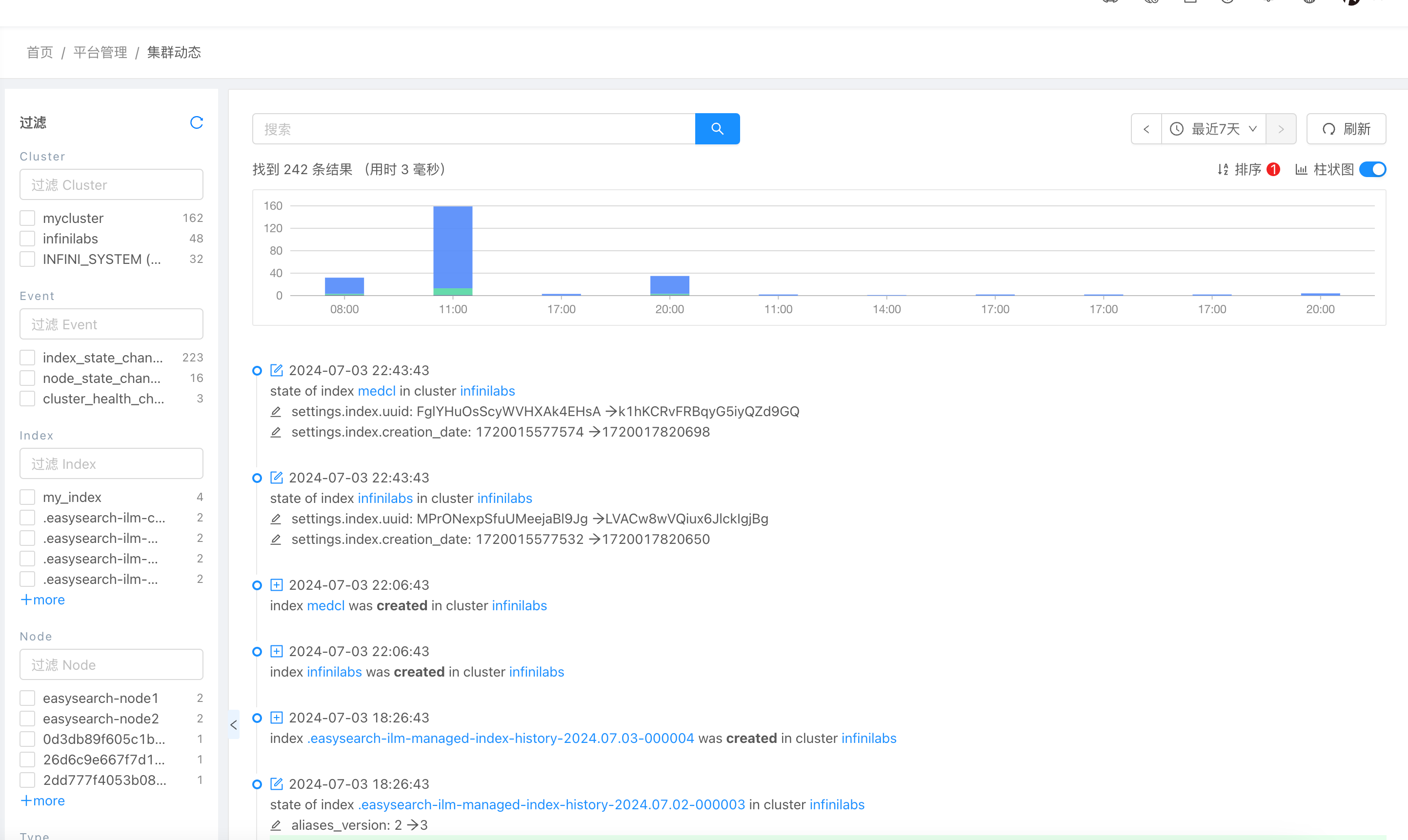Viewport: 1408px width, 840px height.
Task: Open the infinilabs cluster link
Action: coord(487,391)
